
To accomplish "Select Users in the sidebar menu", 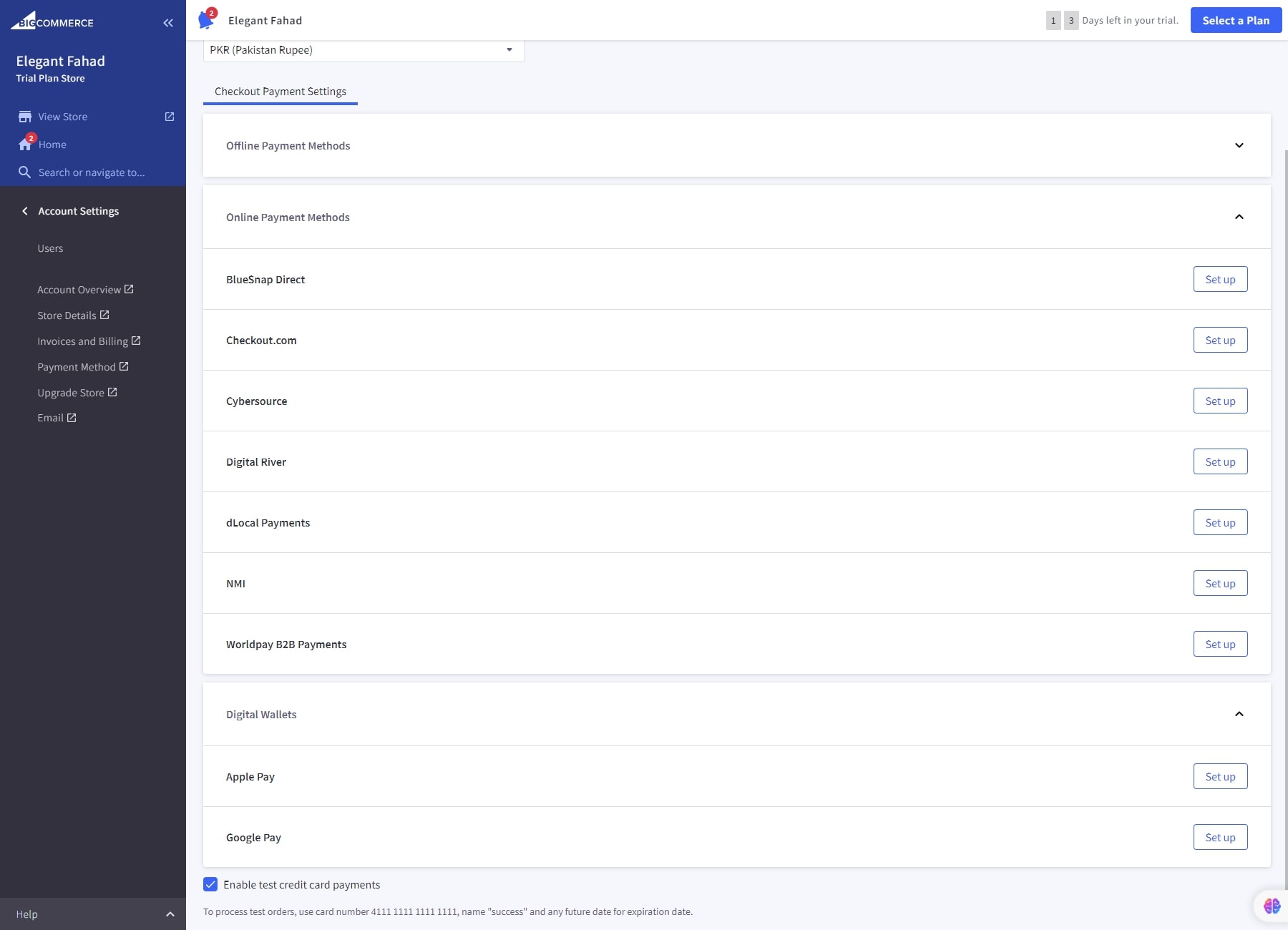I will pyautogui.click(x=50, y=248).
